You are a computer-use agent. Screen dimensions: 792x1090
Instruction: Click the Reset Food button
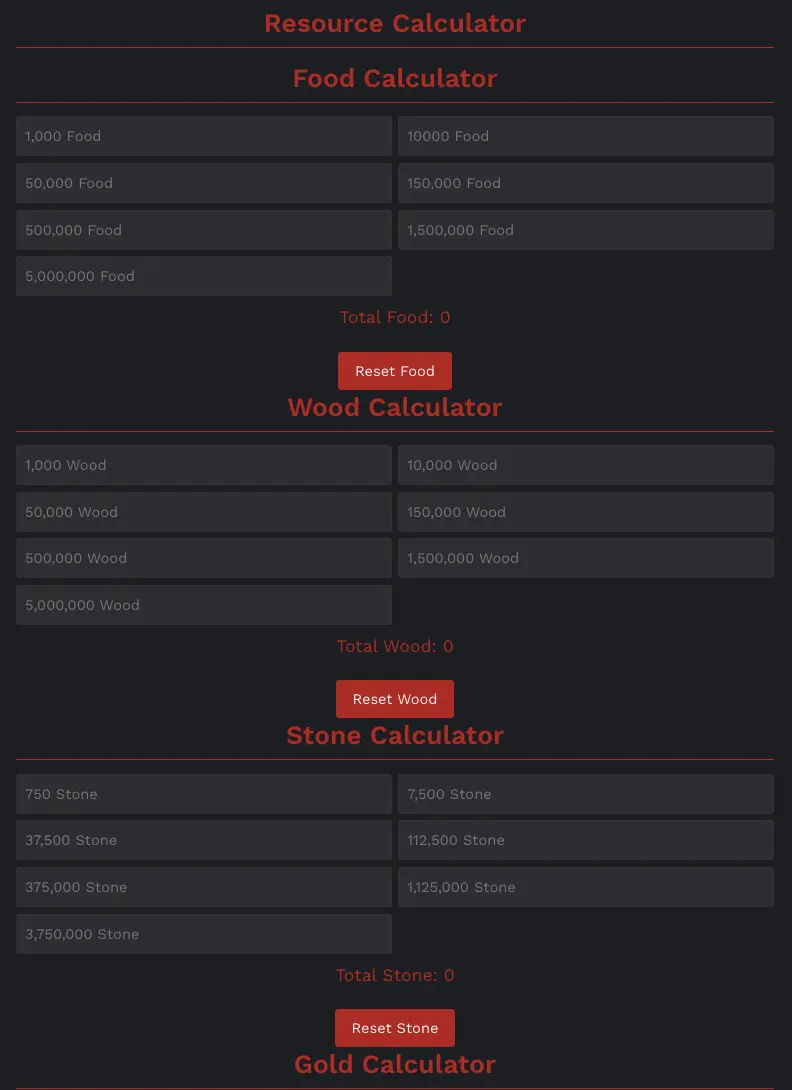click(x=394, y=371)
